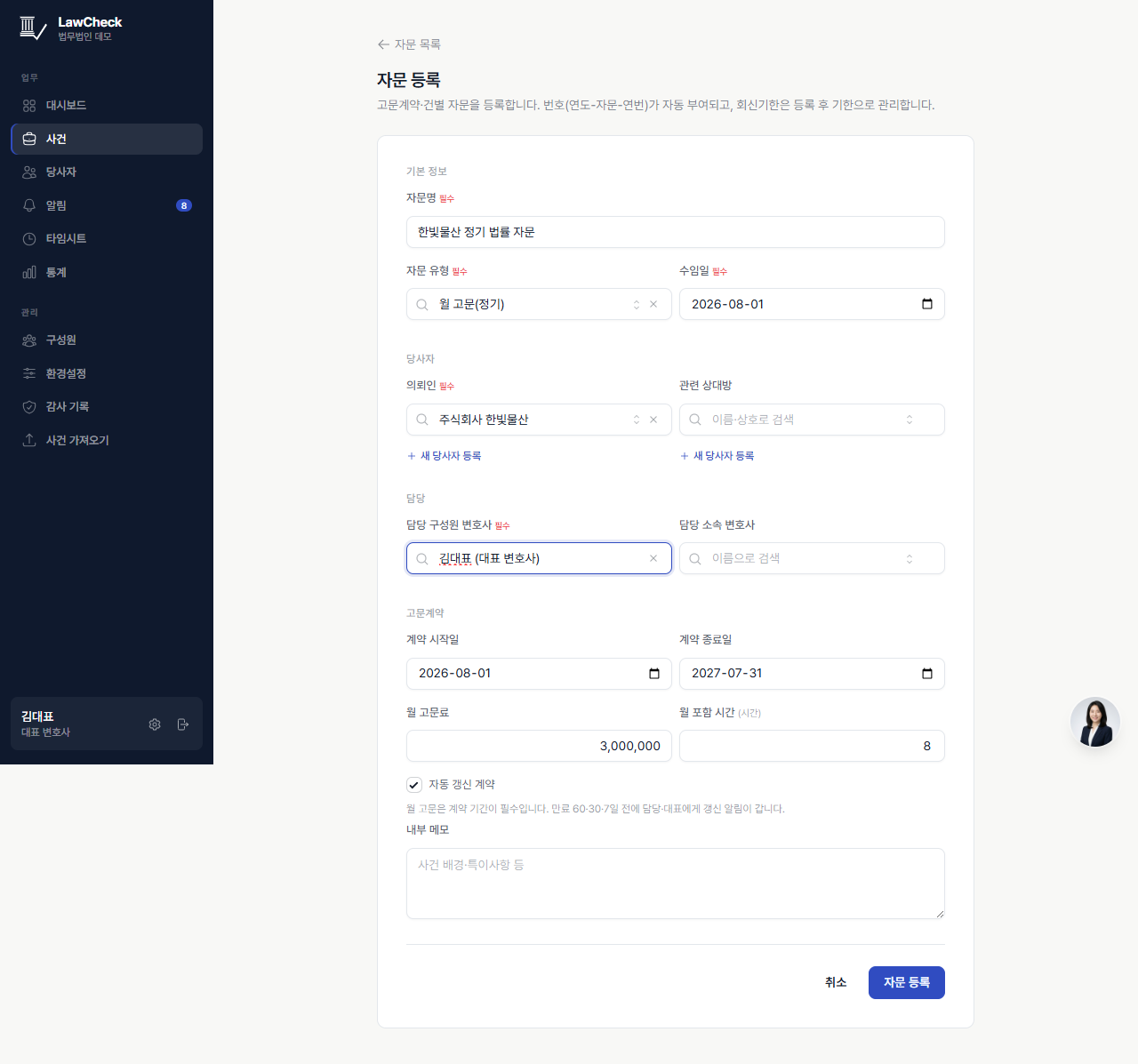The width and height of the screenshot is (1138, 1064).
Task: Select the 사건 sidebar item
Action: pyautogui.click(x=107, y=139)
